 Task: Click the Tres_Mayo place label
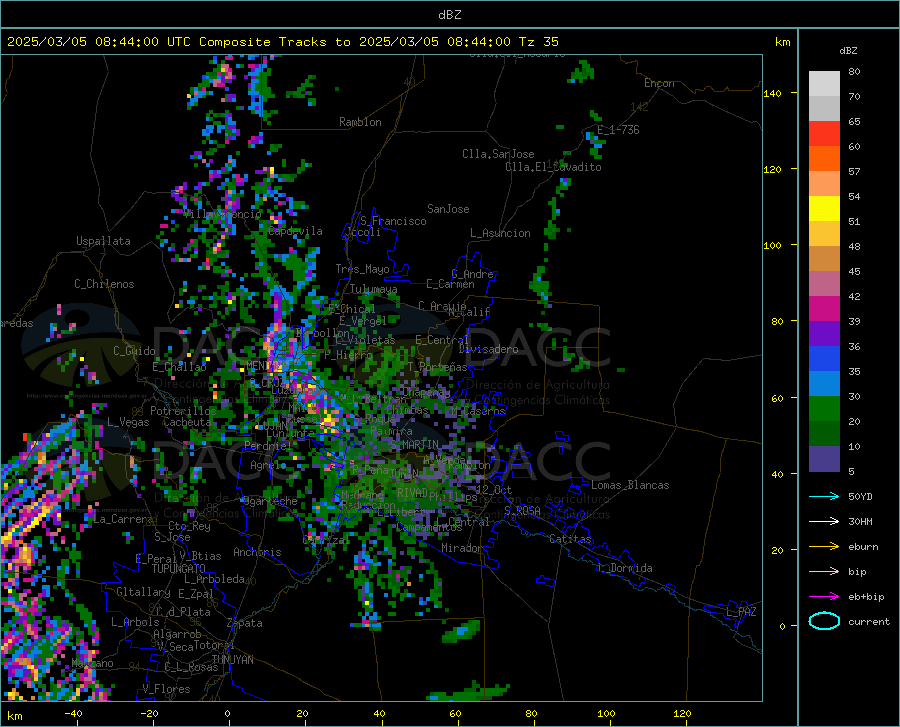(x=362, y=269)
